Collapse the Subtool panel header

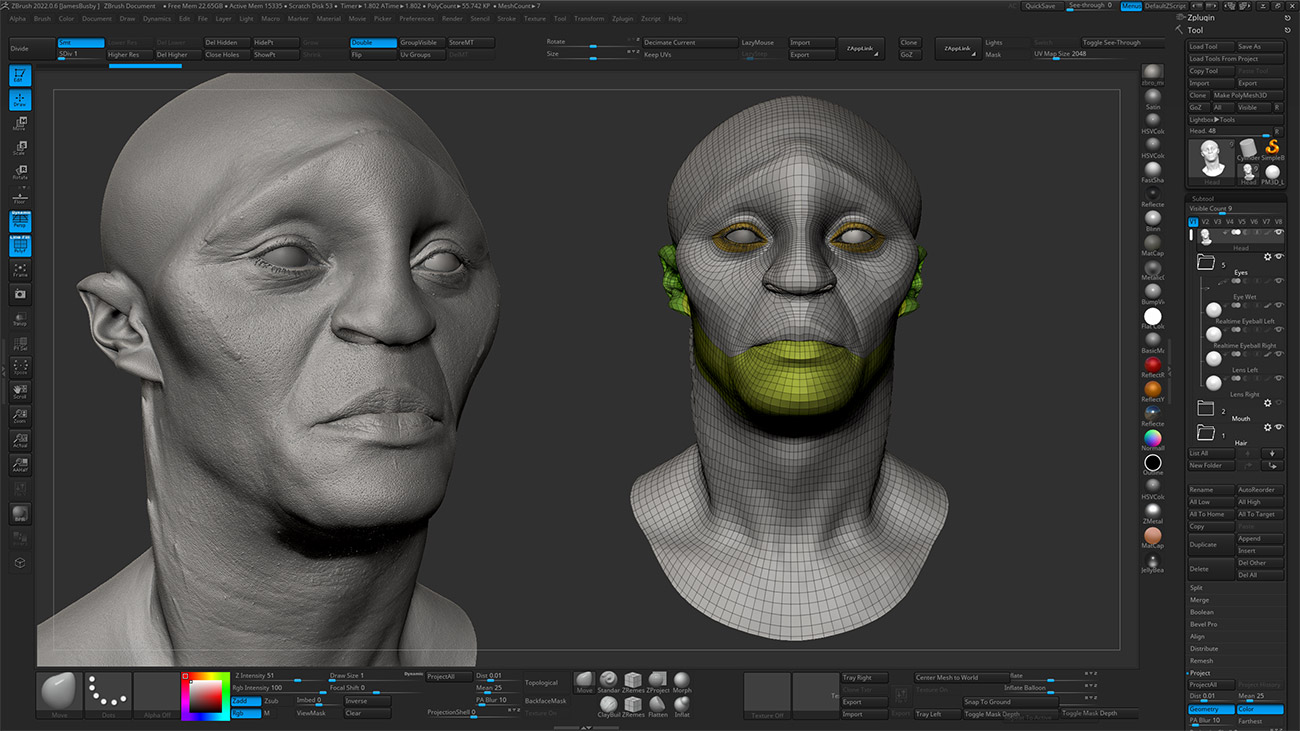(1201, 197)
